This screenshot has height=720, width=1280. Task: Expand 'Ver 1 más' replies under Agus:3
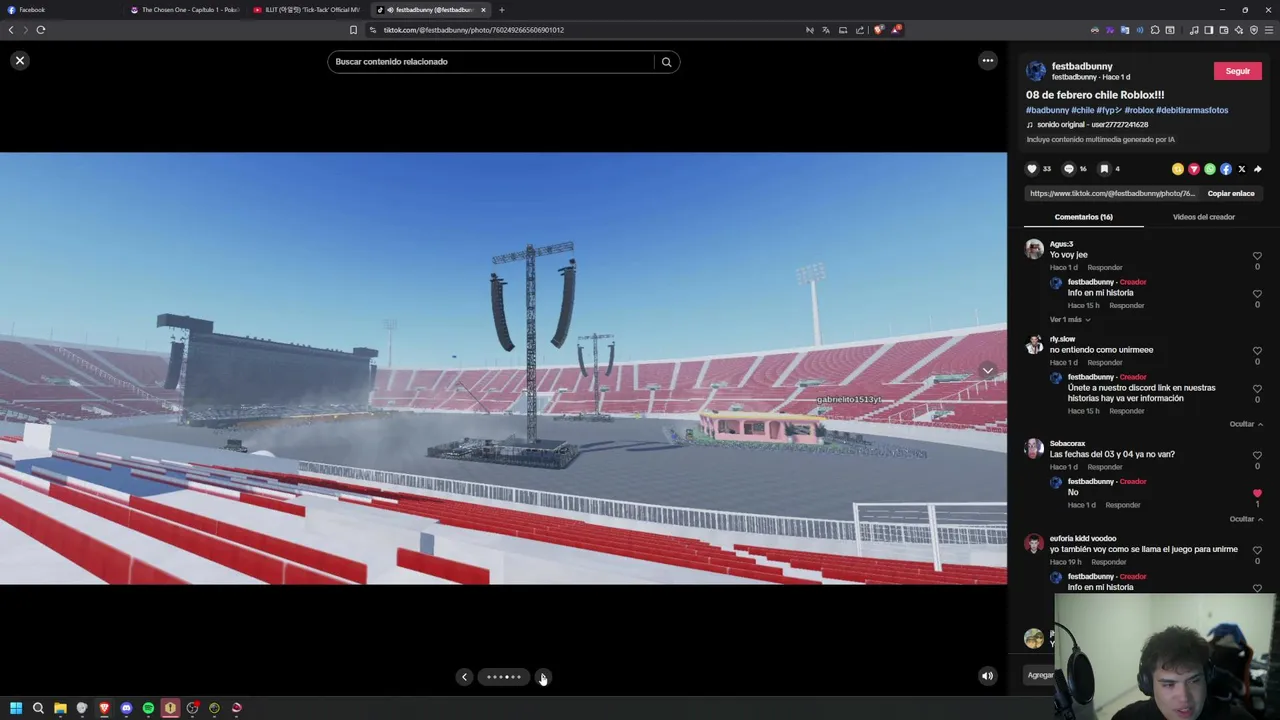pyautogui.click(x=1069, y=320)
